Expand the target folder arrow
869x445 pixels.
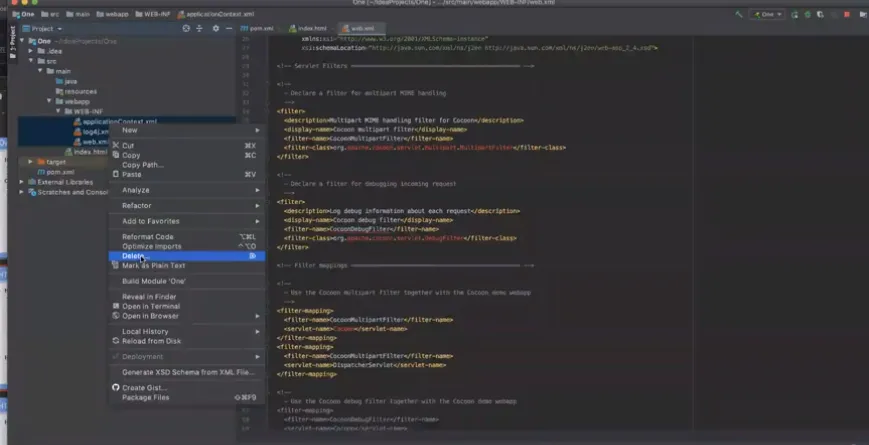tap(31, 162)
